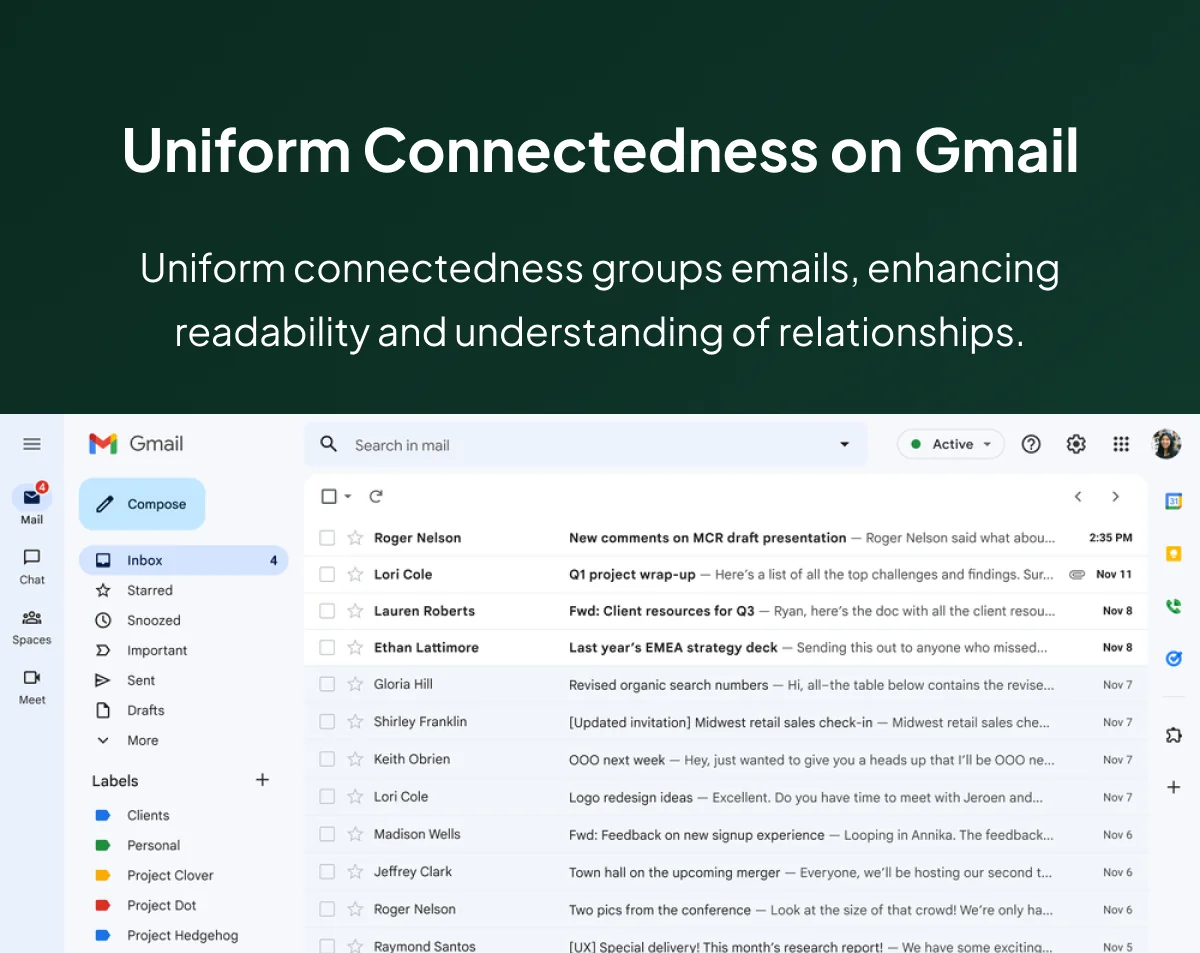This screenshot has width=1200, height=953.
Task: Tick the select-all checkbox in the toolbar
Action: (329, 496)
